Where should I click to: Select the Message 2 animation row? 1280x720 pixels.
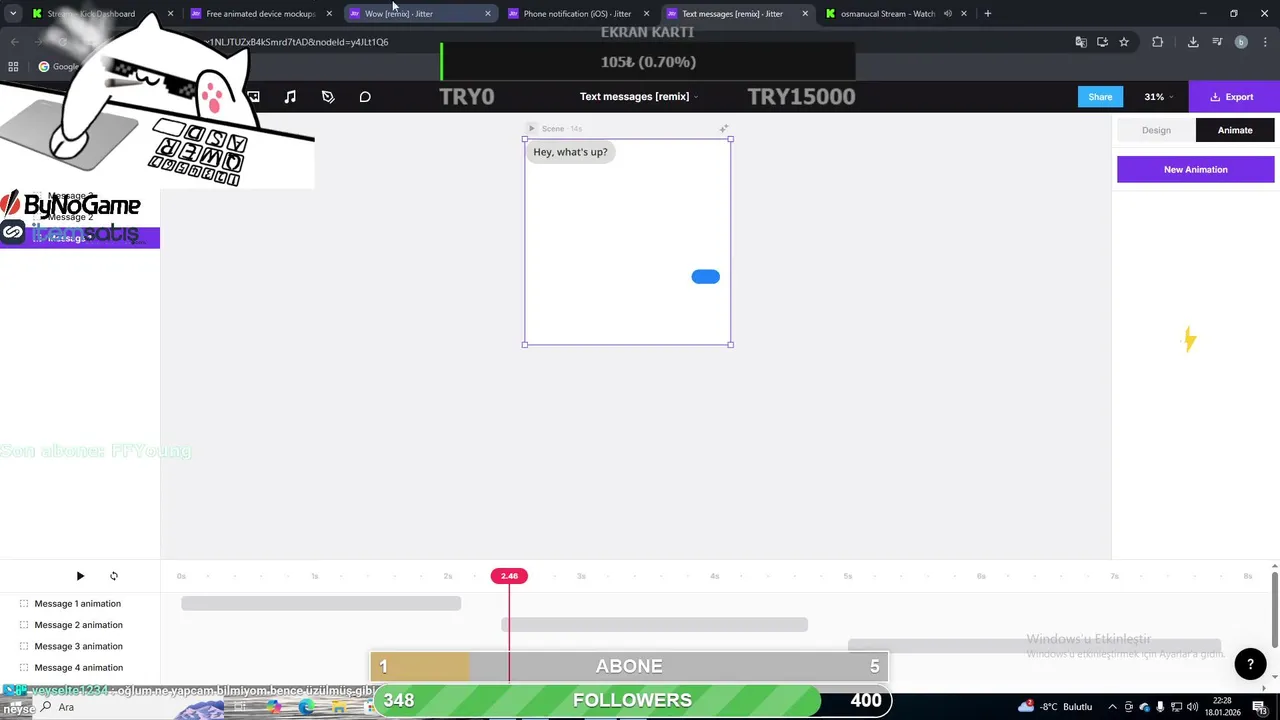pos(80,625)
